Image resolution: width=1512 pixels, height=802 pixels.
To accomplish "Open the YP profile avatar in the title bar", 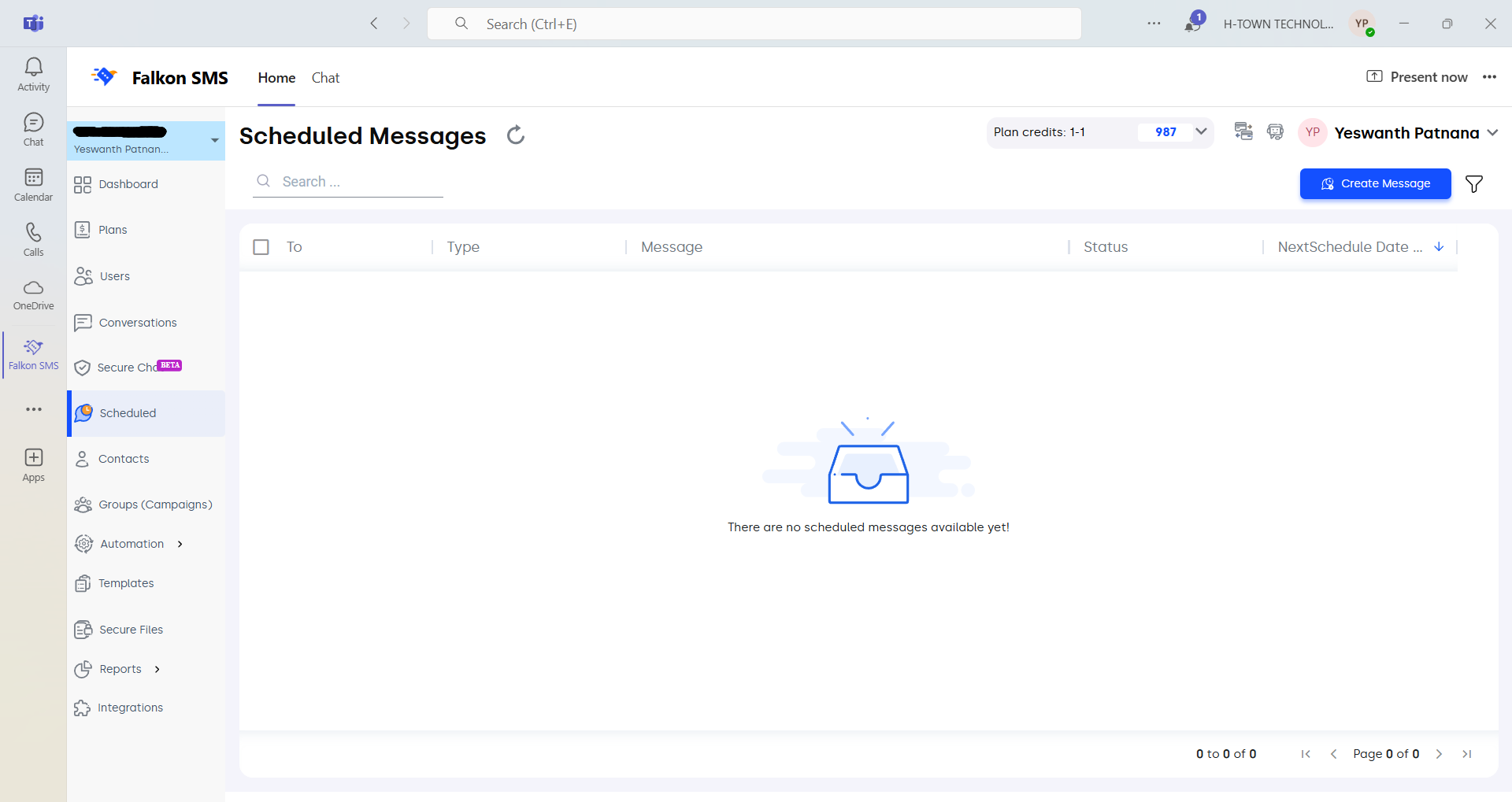I will tap(1362, 24).
